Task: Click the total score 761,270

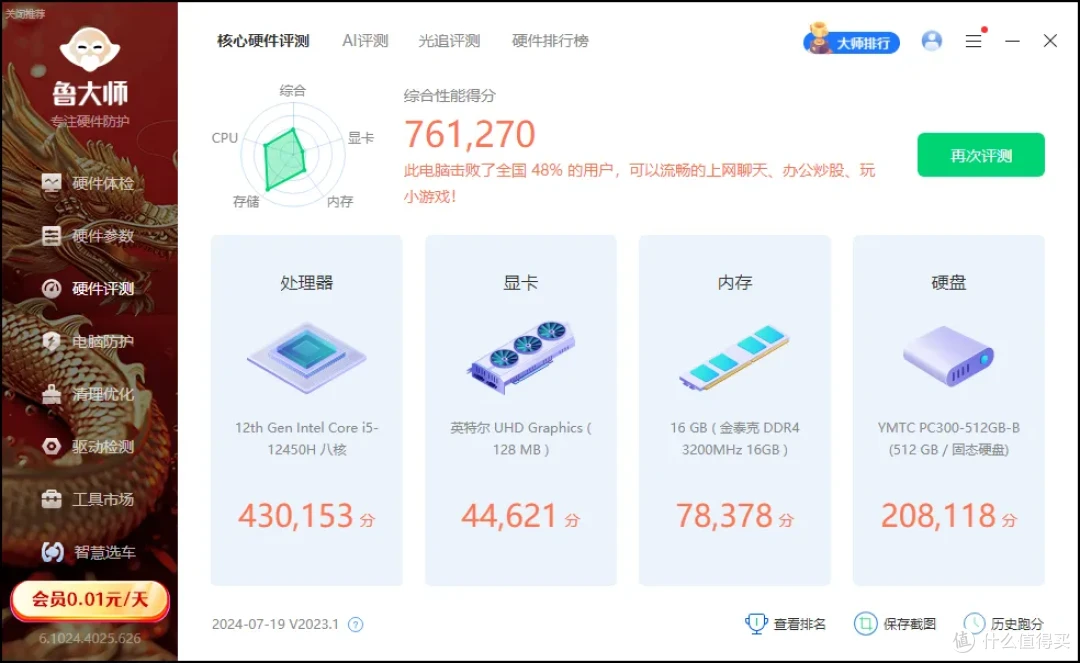Action: 469,134
